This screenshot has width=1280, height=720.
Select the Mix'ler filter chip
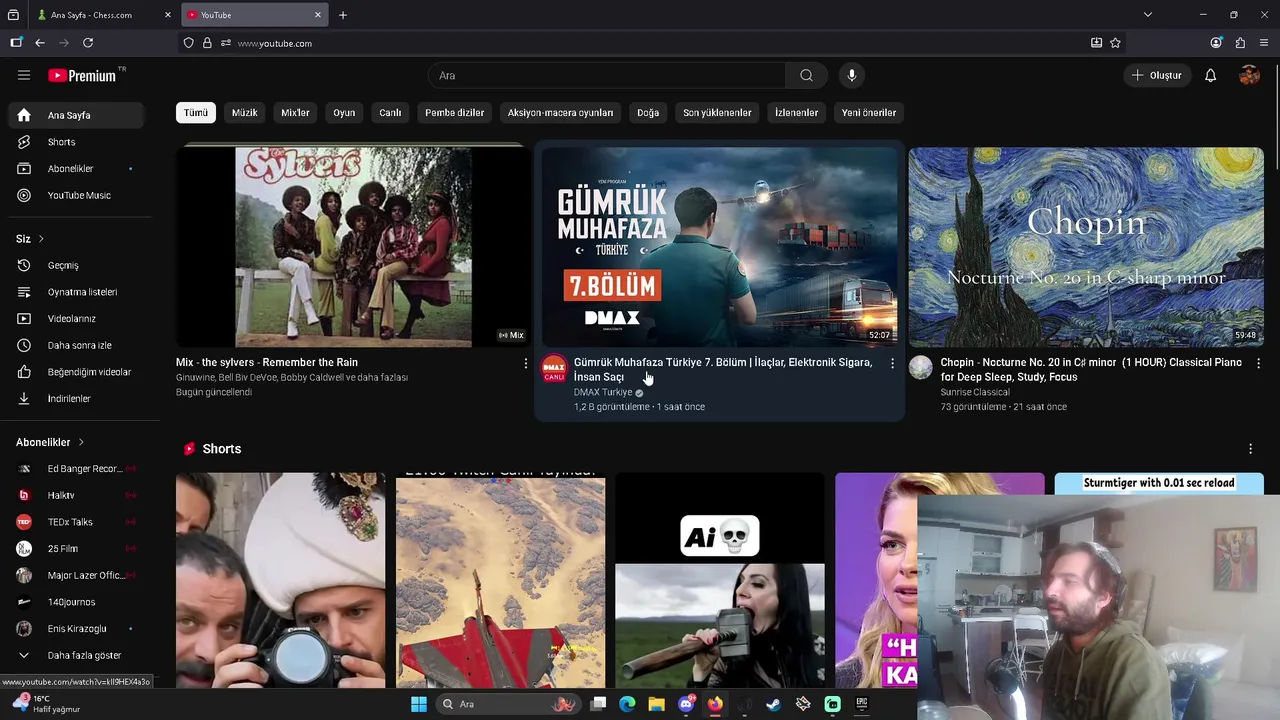295,113
